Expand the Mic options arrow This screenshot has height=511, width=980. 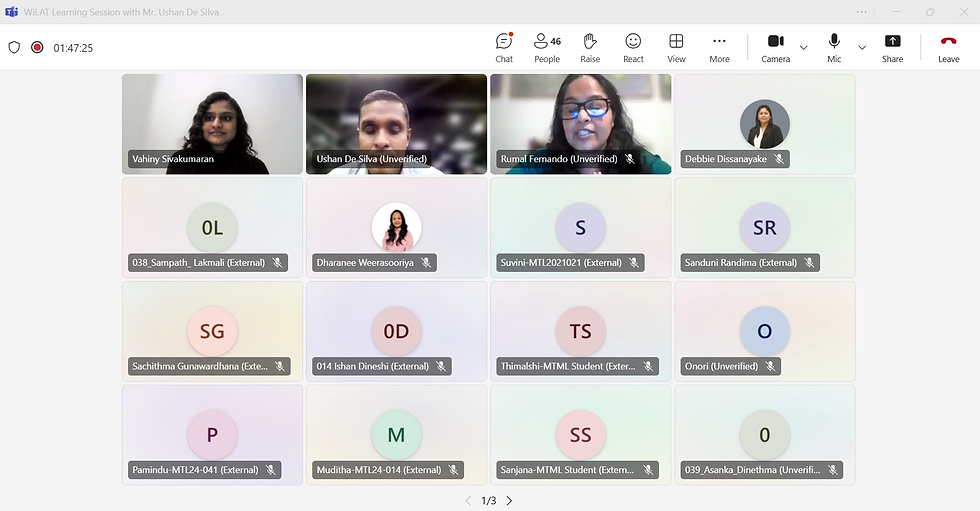tap(862, 47)
